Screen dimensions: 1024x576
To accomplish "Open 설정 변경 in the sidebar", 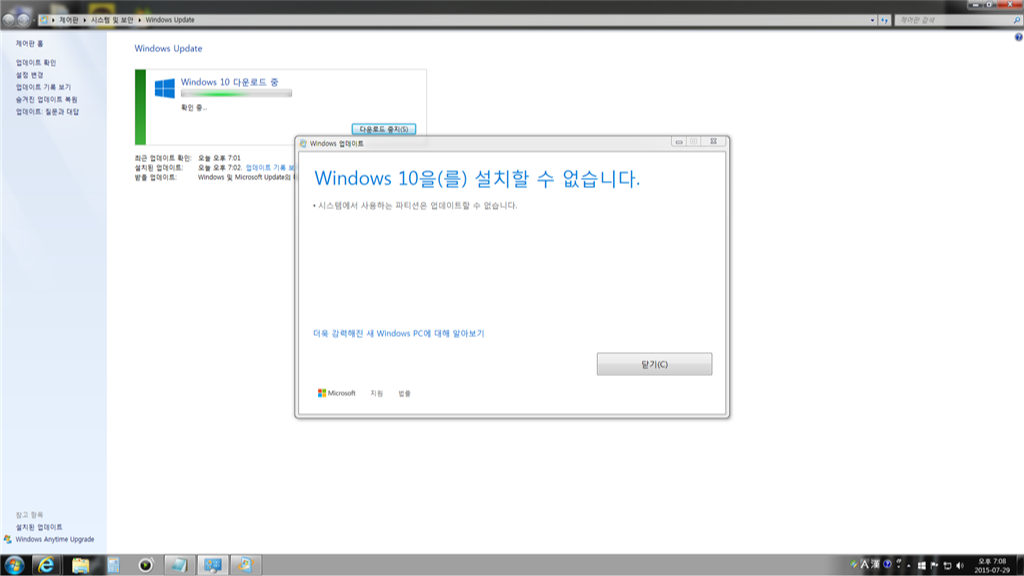I will click(29, 75).
